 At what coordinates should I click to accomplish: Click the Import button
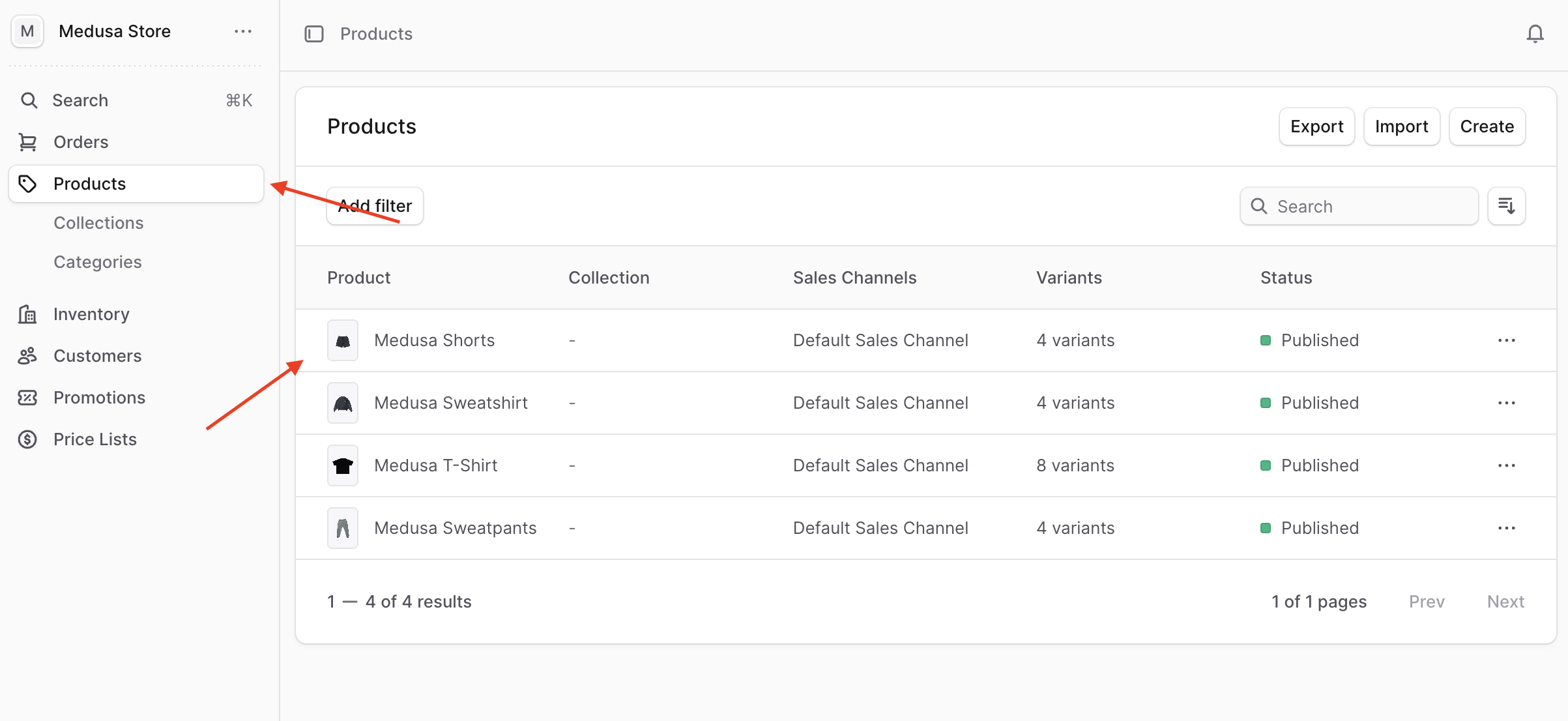[x=1401, y=126]
